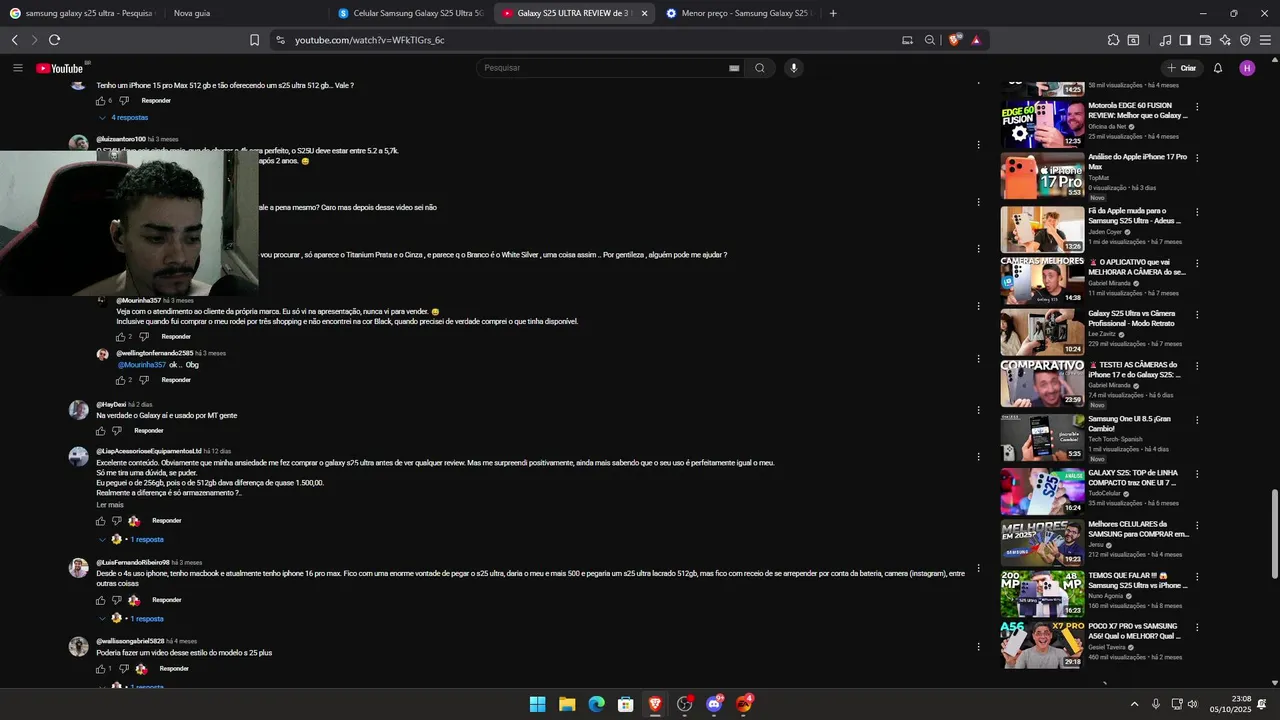Click the zoom-out magnifier in address bar
The image size is (1280, 720).
point(930,40)
